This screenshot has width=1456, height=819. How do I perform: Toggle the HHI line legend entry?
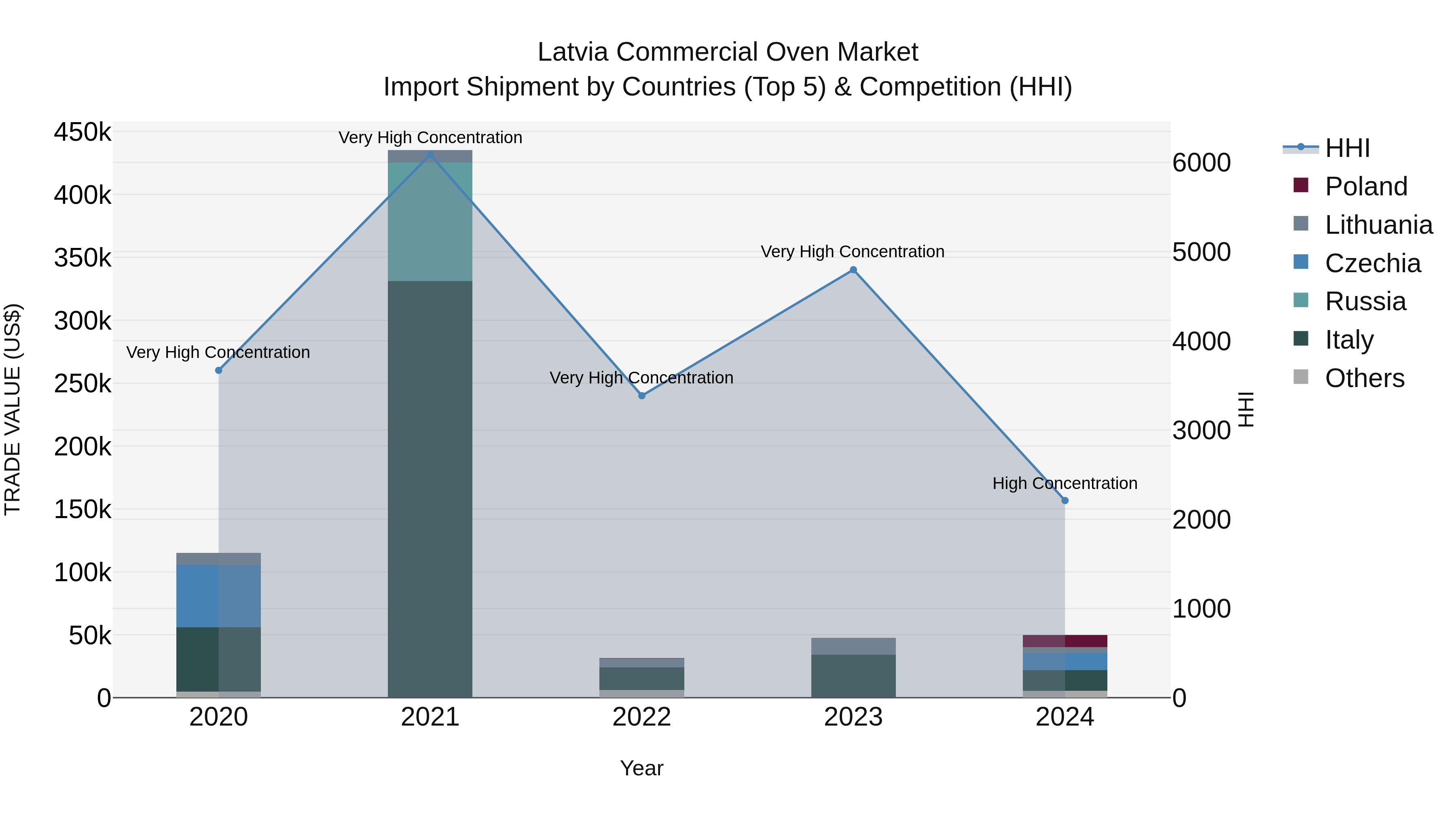(x=1327, y=148)
